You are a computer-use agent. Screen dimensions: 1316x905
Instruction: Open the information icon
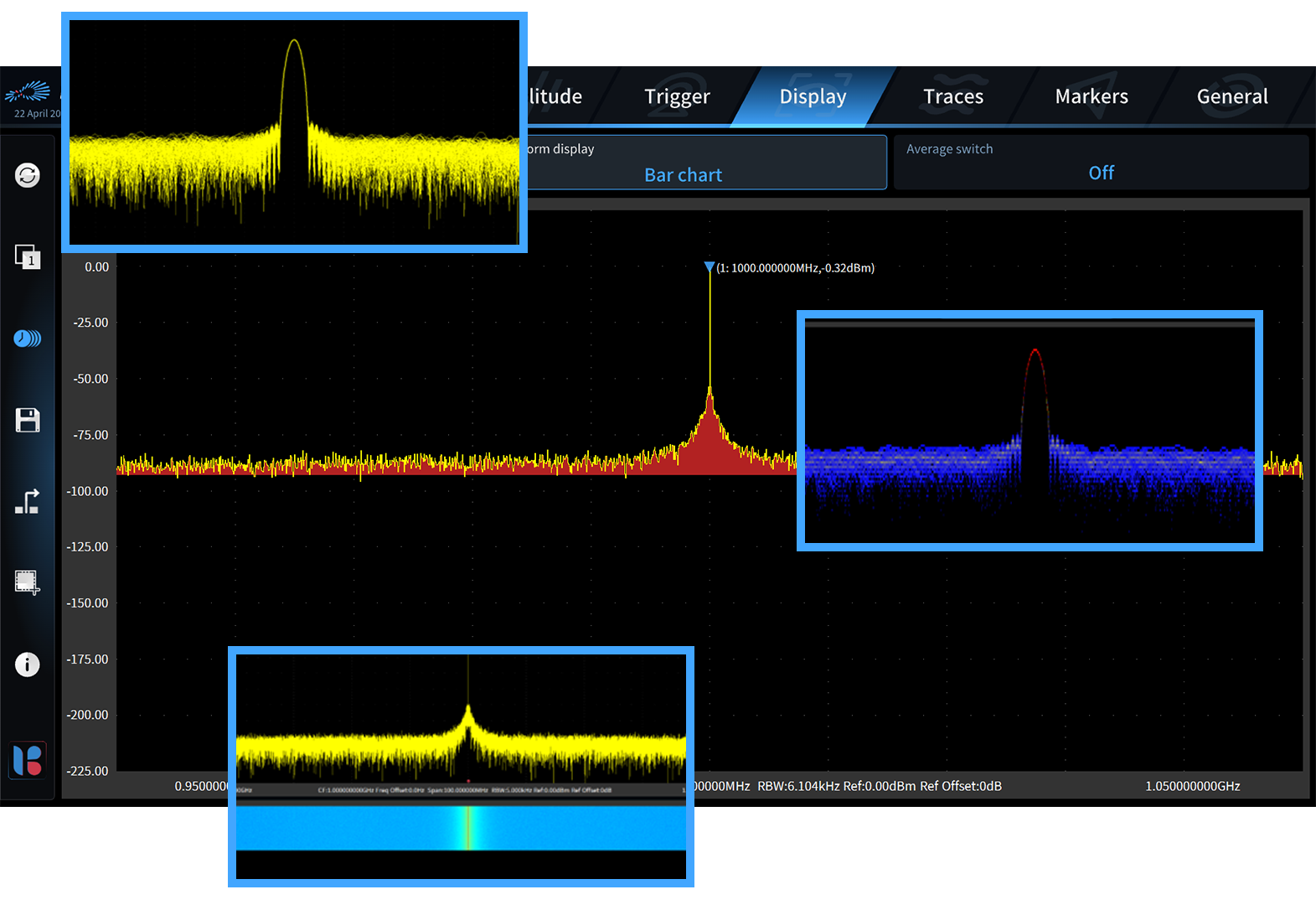pos(28,665)
